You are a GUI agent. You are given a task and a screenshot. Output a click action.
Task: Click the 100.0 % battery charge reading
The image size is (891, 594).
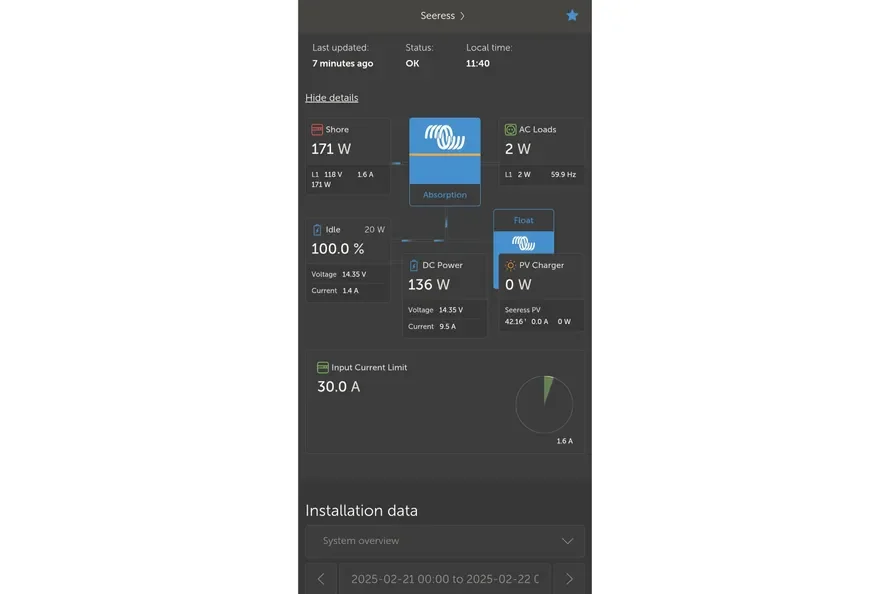pos(337,249)
